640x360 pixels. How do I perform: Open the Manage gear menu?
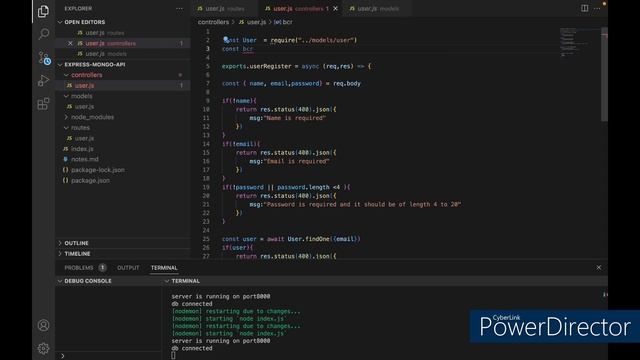tap(43, 348)
